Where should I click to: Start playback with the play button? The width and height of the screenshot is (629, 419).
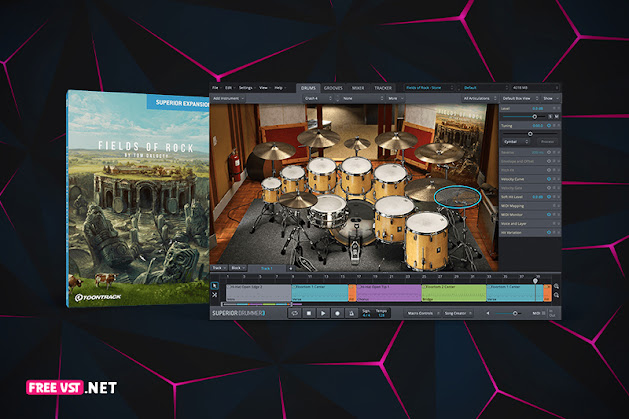[x=323, y=313]
